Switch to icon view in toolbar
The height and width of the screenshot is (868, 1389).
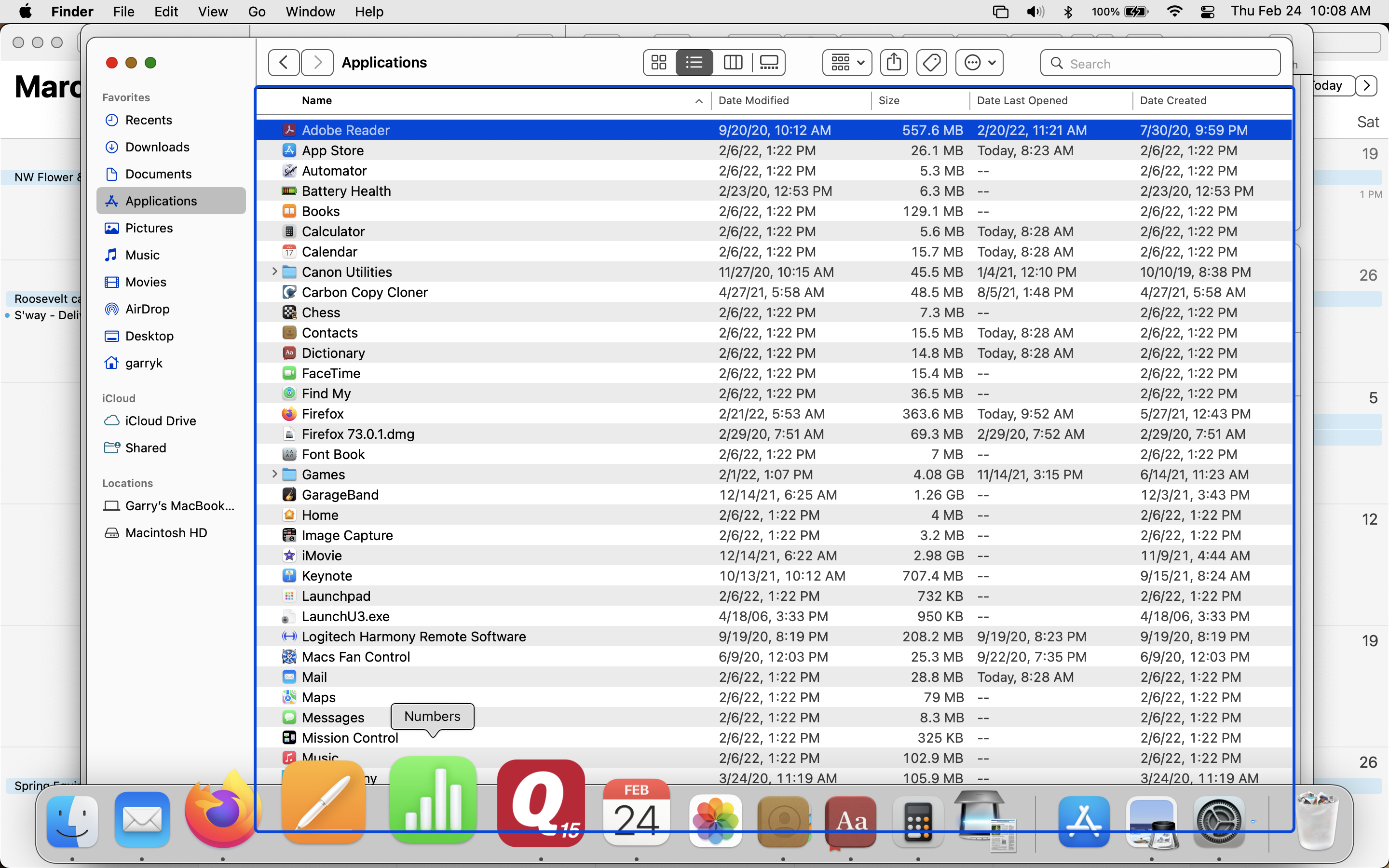click(x=659, y=63)
